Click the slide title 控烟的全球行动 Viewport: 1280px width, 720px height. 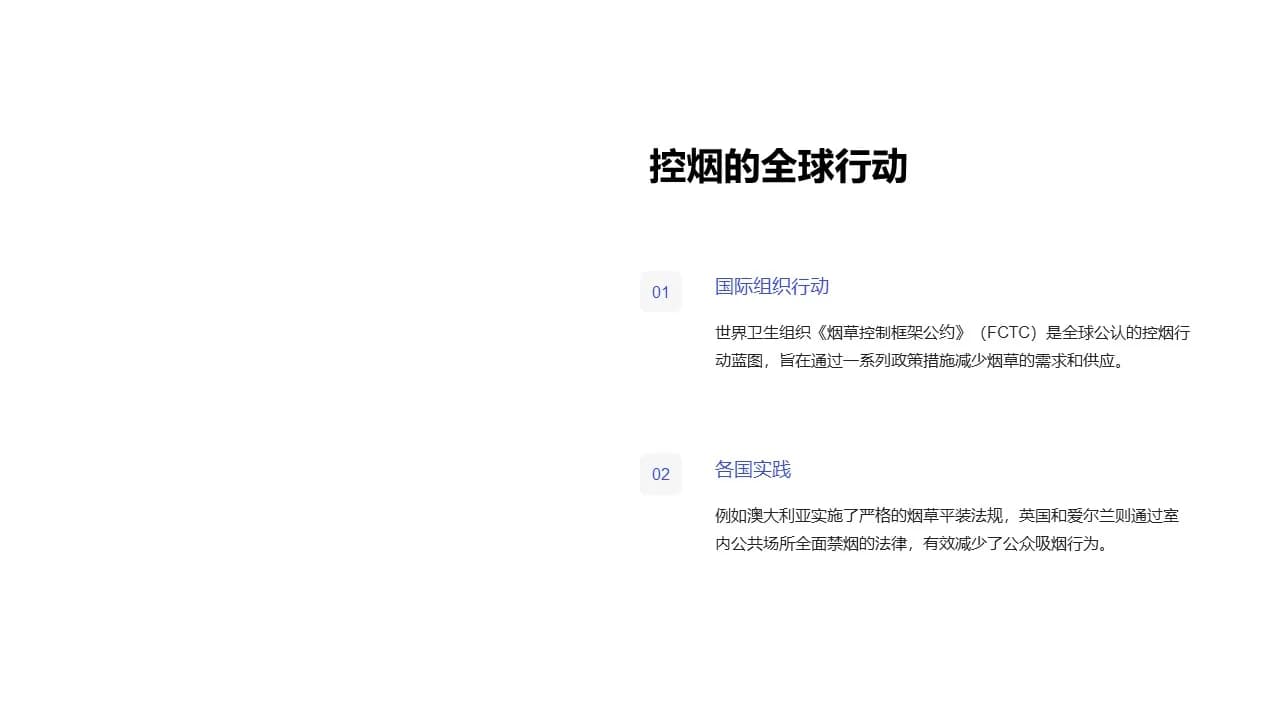click(778, 167)
